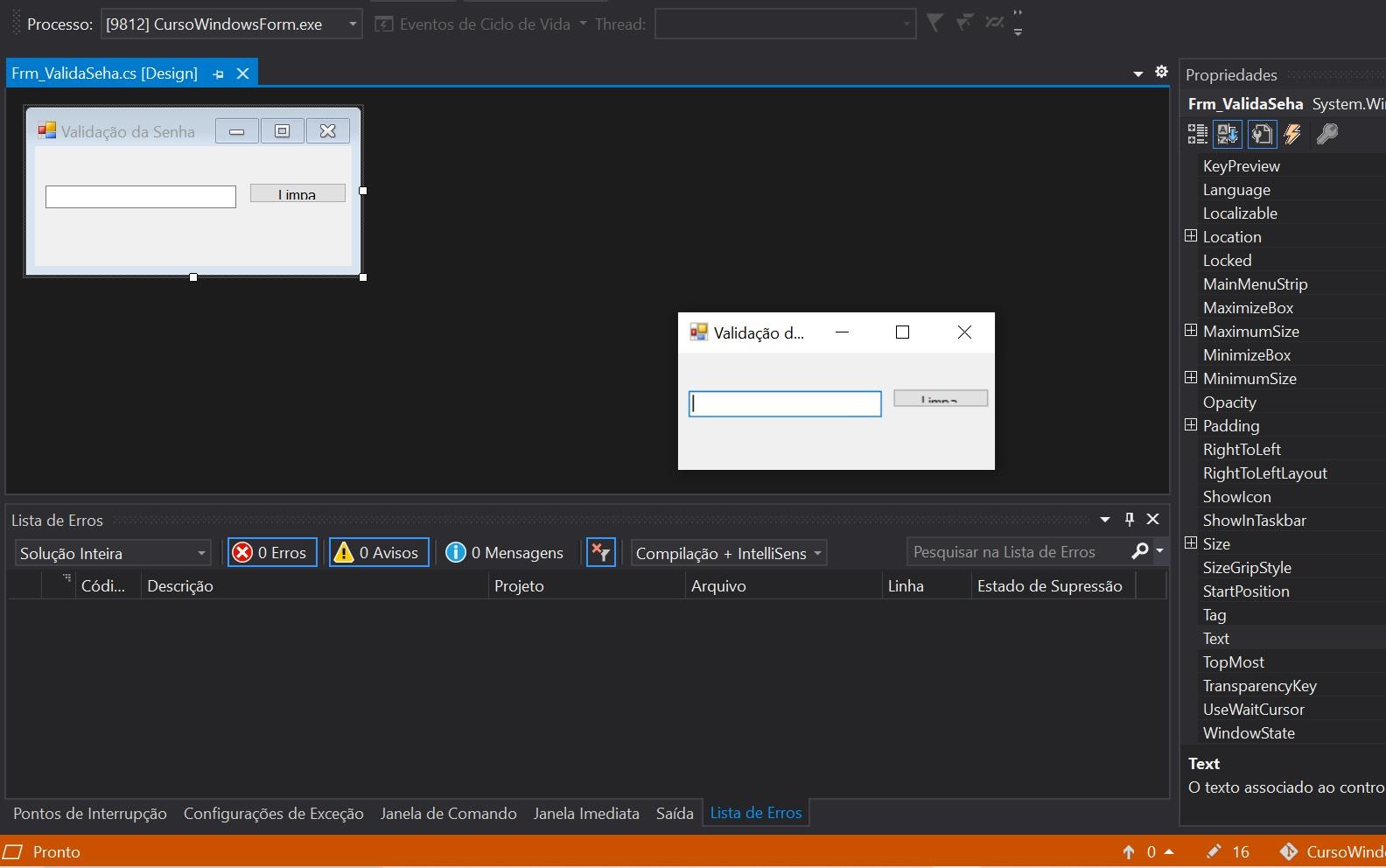Viewport: 1386px width, 868px height.
Task: Click the designer form's title icon
Action: point(46,130)
